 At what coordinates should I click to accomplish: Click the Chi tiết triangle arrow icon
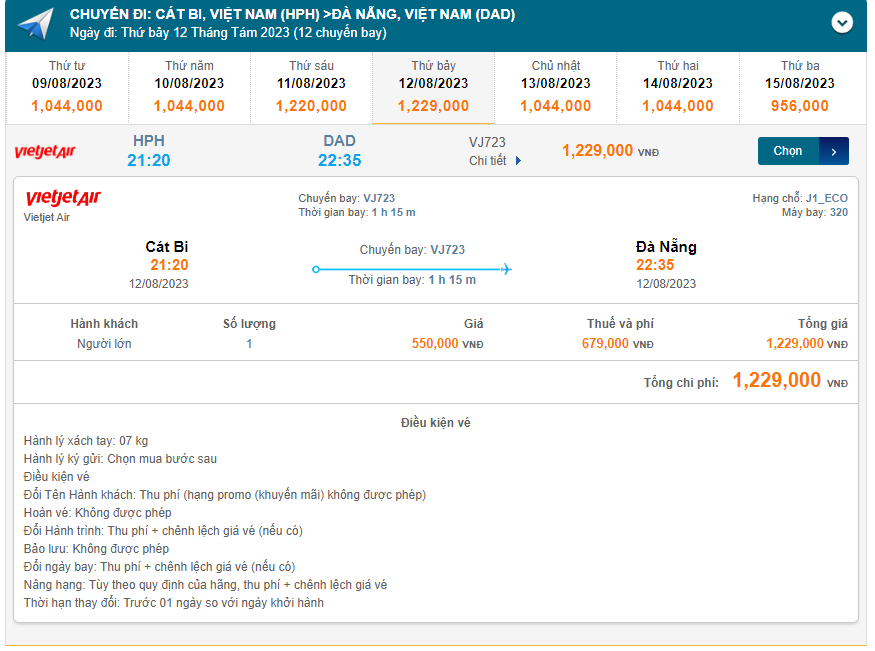pyautogui.click(x=518, y=161)
